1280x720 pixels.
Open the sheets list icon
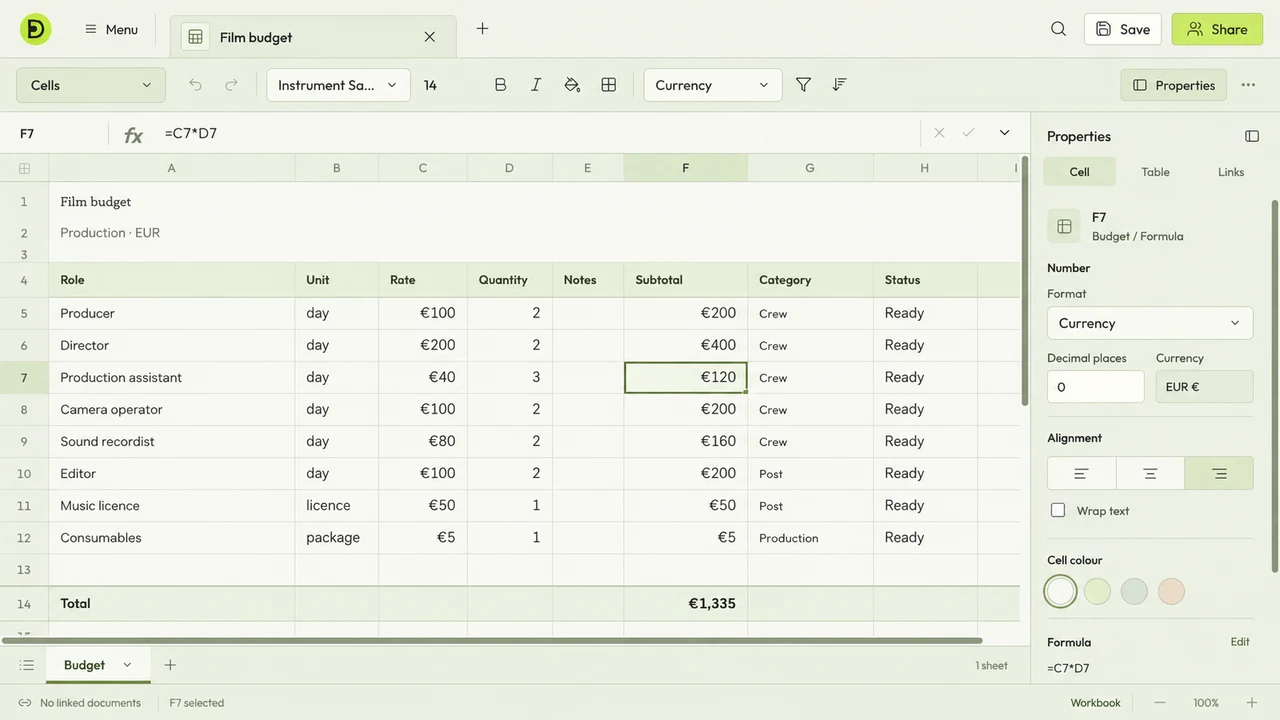(x=27, y=665)
